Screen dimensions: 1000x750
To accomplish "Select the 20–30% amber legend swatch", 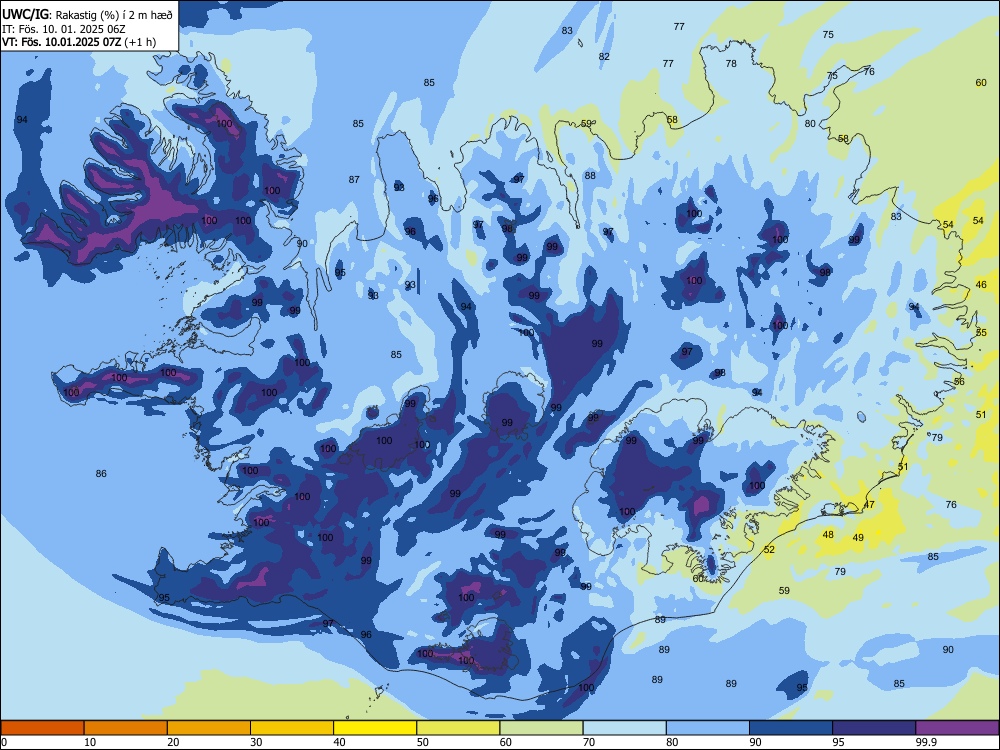I will pyautogui.click(x=209, y=728).
